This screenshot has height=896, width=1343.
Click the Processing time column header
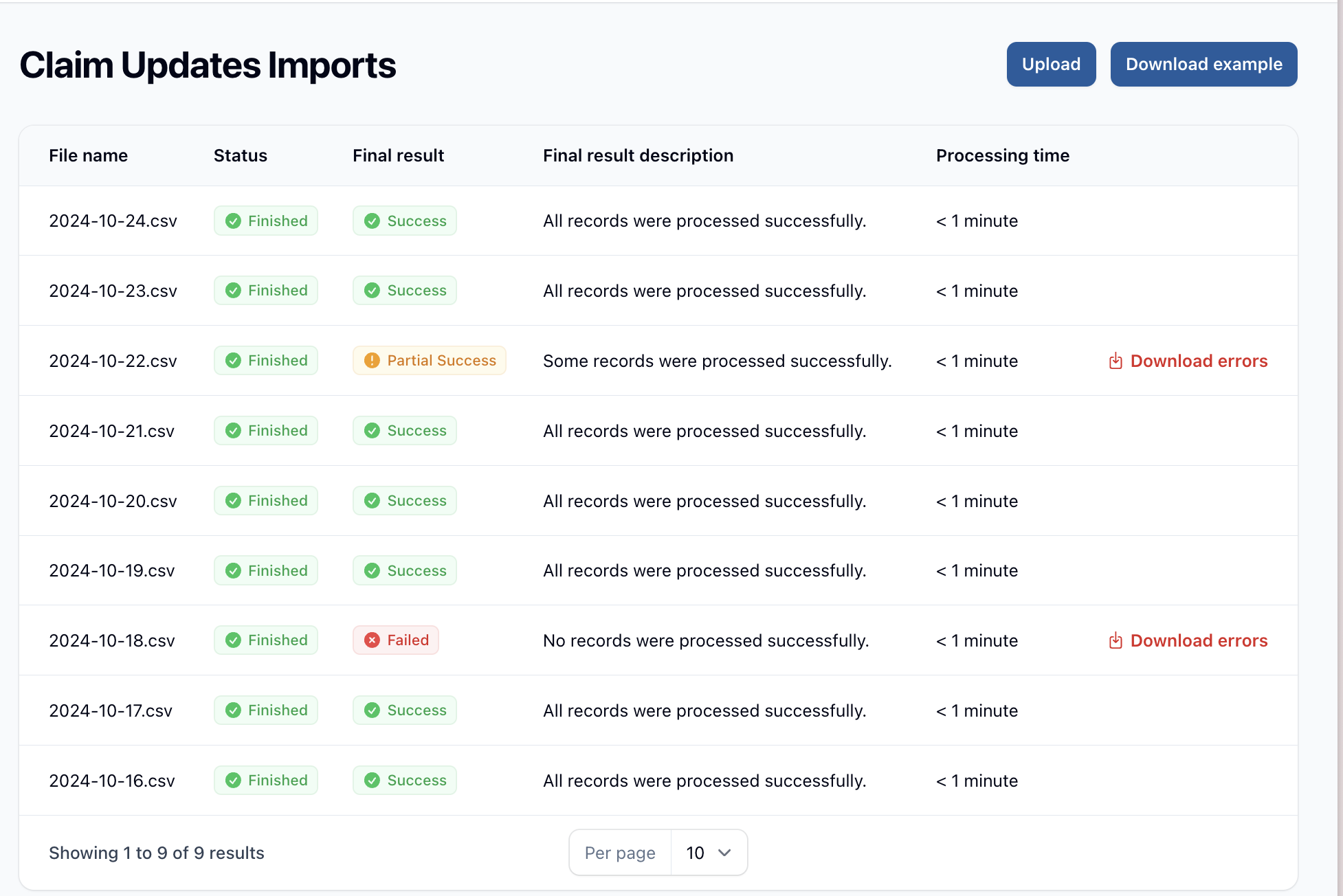[1002, 156]
